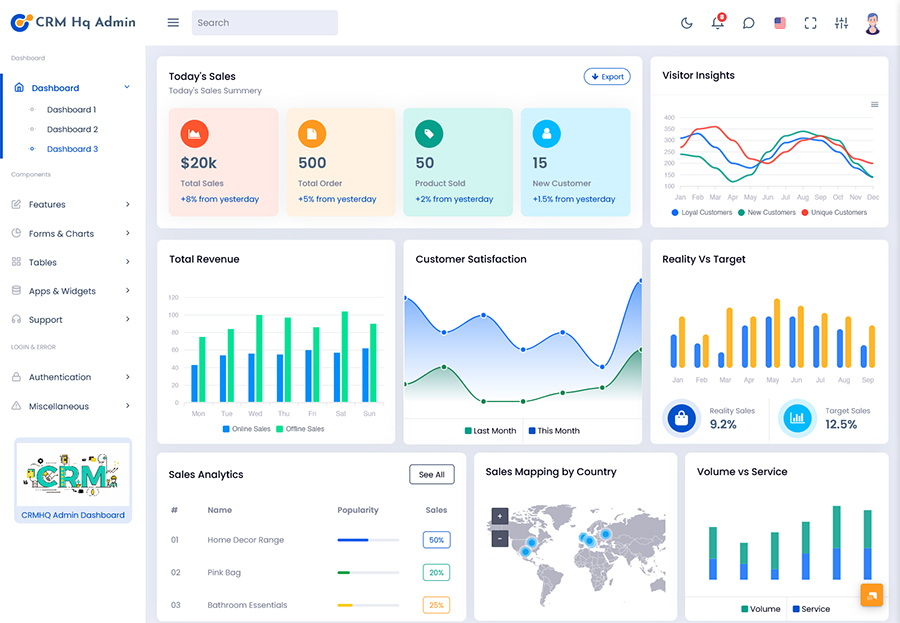Click the Home Decor Range row name
This screenshot has width=900, height=623.
pos(246,540)
